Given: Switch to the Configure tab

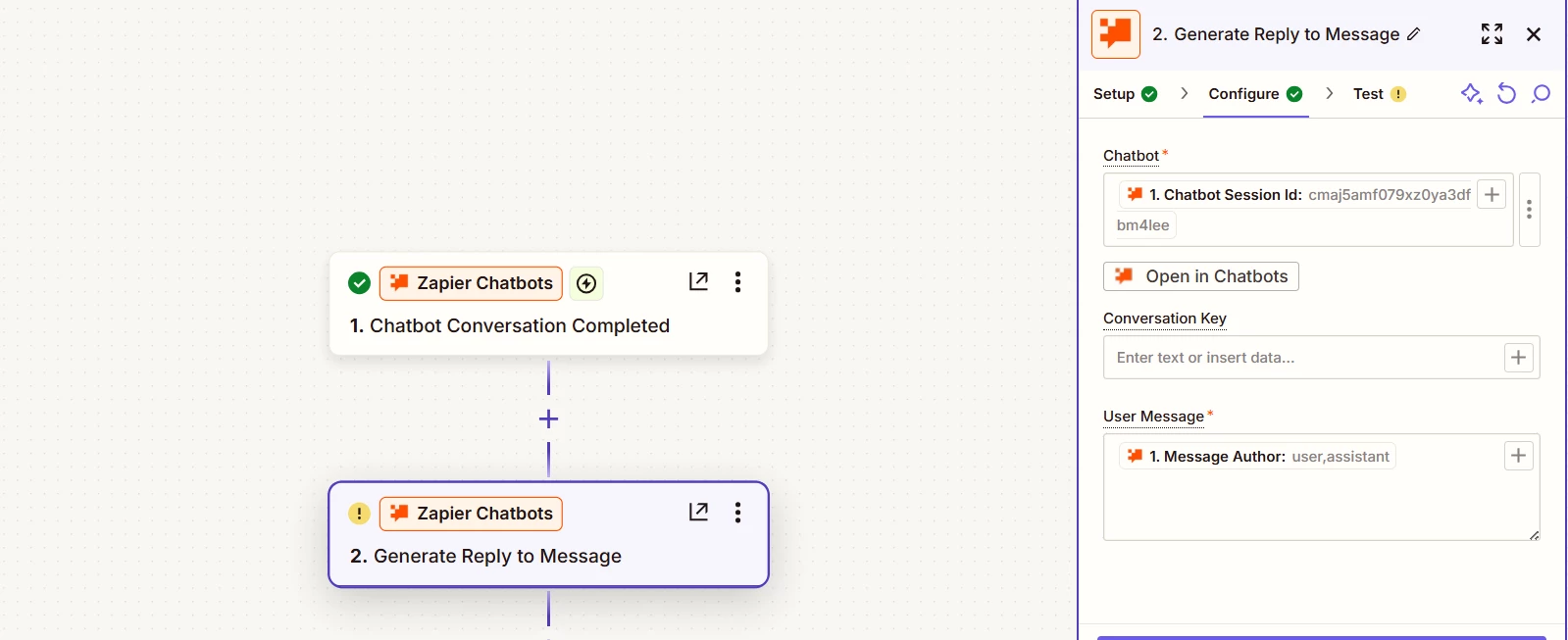Looking at the screenshot, I should click(x=1255, y=94).
